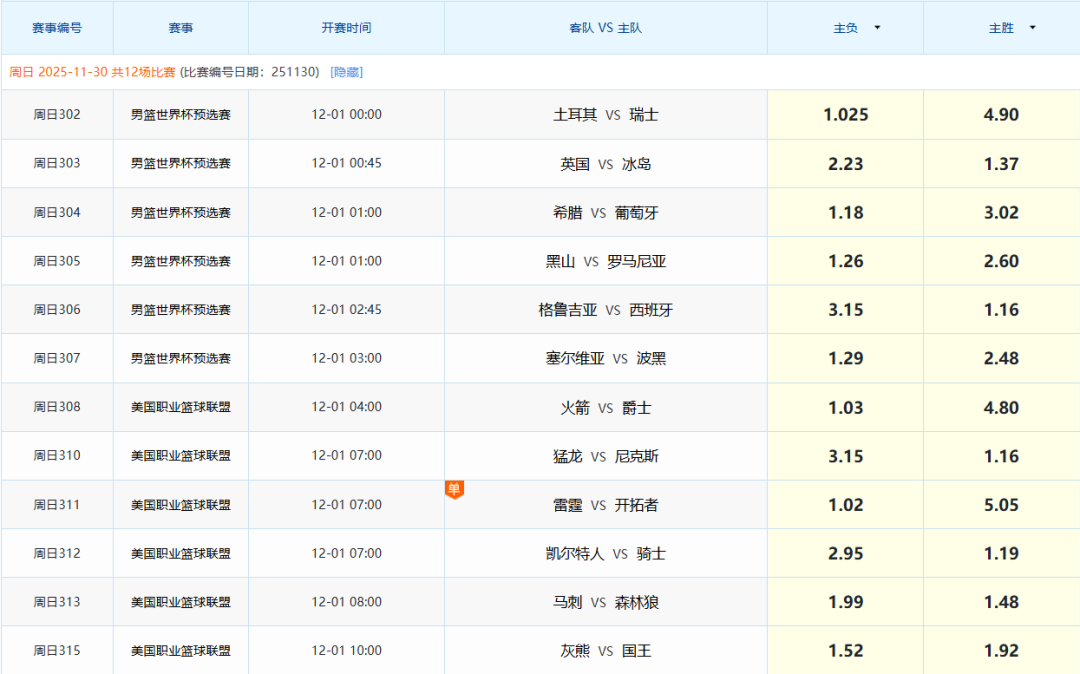The height and width of the screenshot is (674, 1080).
Task: Click match number 周日302
Action: pyautogui.click(x=57, y=114)
